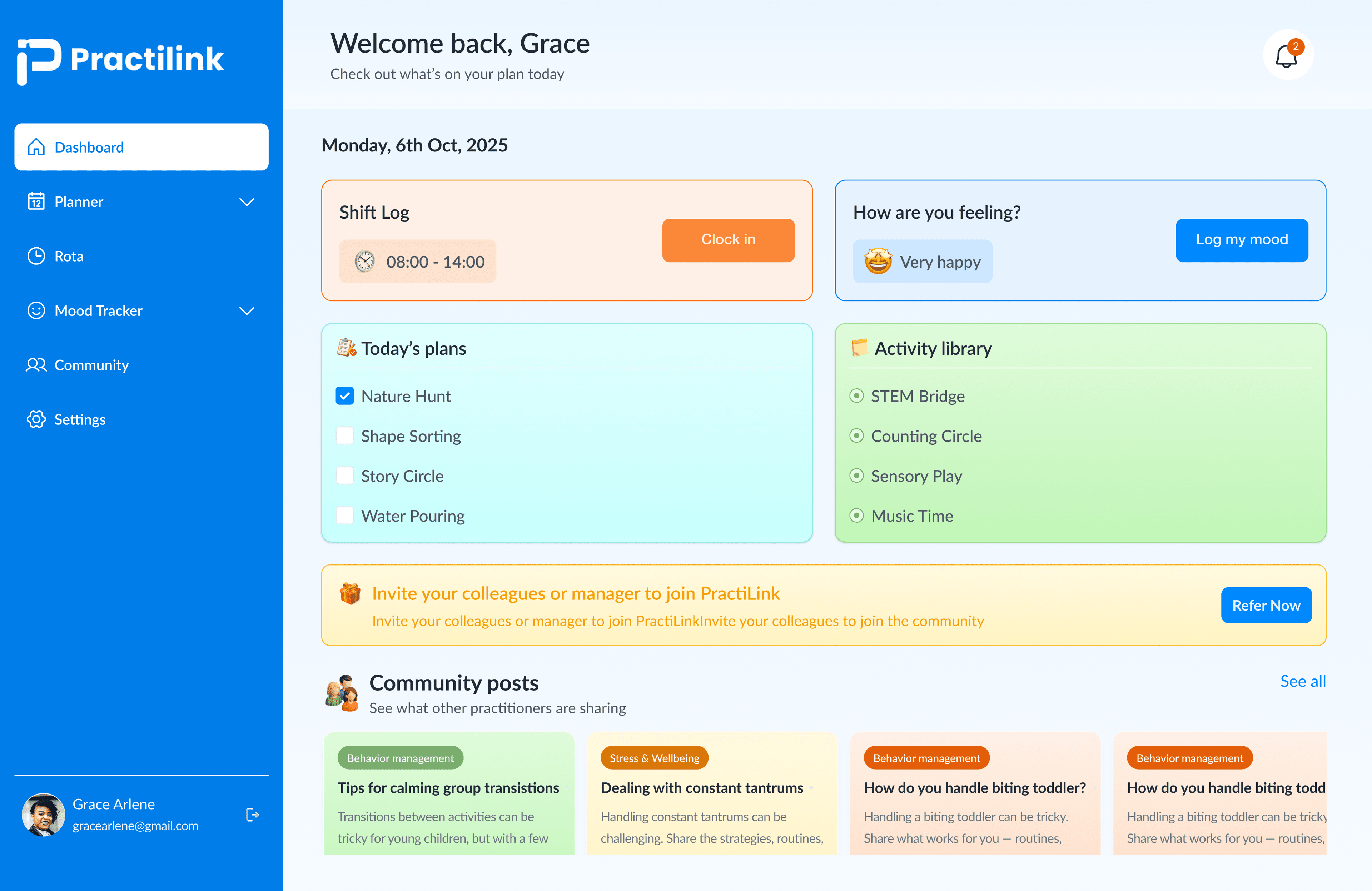Screen dimensions: 1372x891
Task: Select the 08:00 - 14:00 shift chip
Action: [417, 261]
